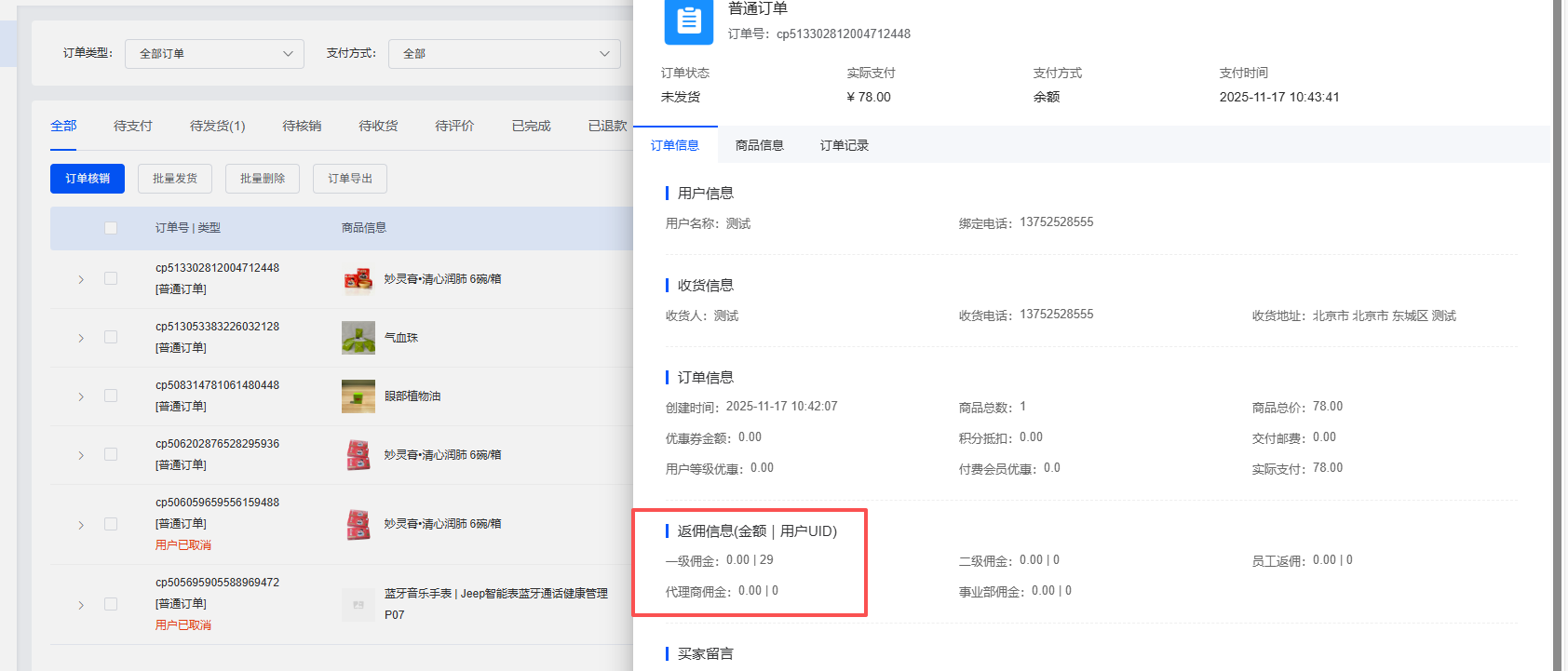Viewport: 1568px width, 671px height.
Task: Expand row of order cp505695905588969472
Action: 81,605
